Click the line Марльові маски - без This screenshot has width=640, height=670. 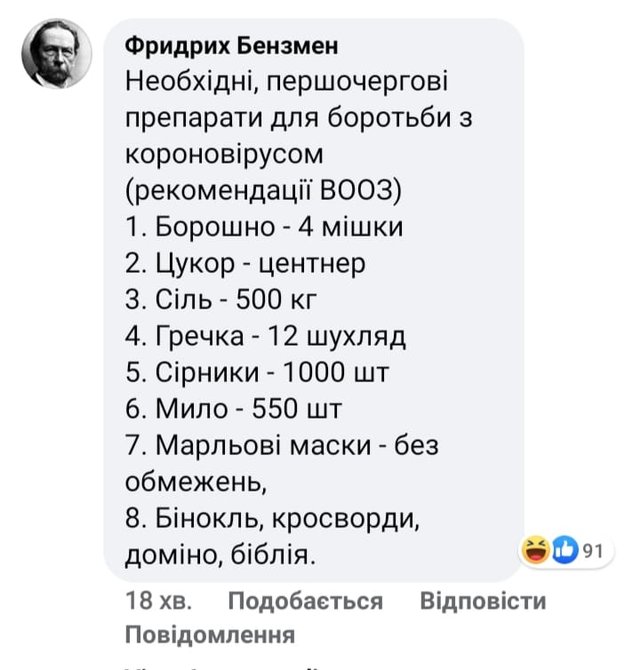282,445
